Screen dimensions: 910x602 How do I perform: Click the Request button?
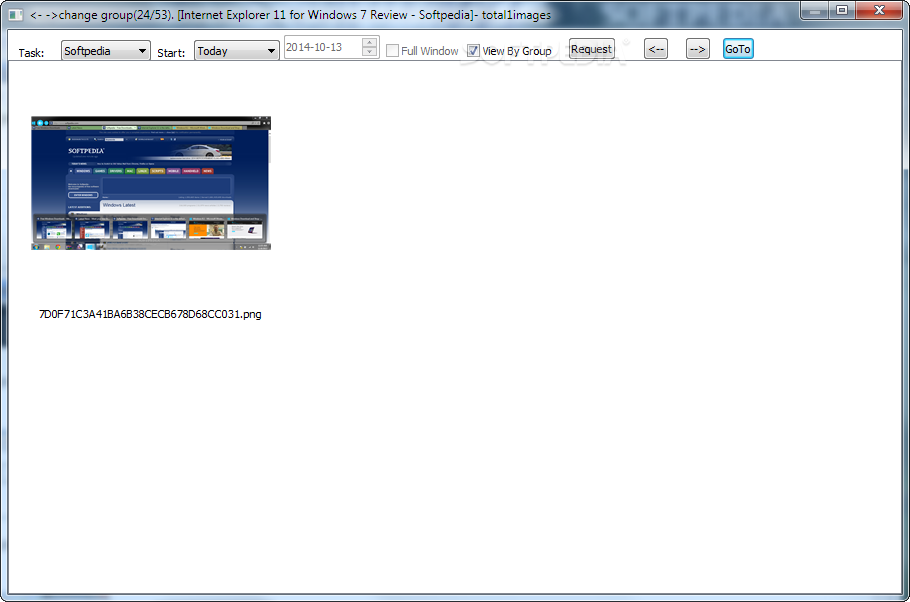[591, 49]
